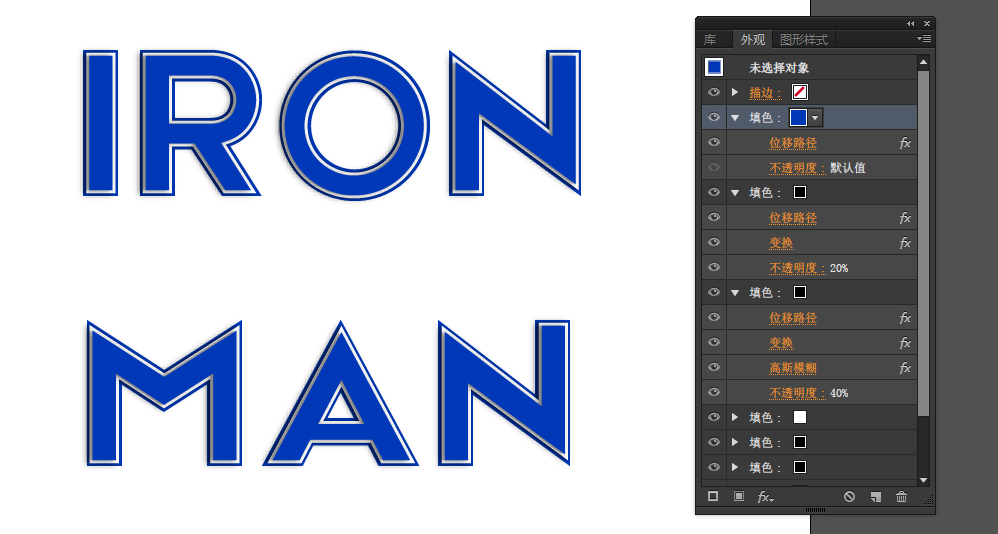
Task: Click fx icon on the 高斯模糊 row
Action: [905, 369]
